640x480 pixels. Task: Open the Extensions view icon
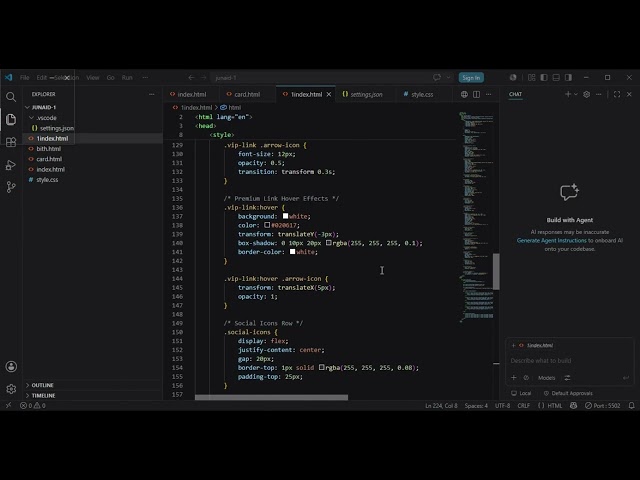tap(11, 142)
